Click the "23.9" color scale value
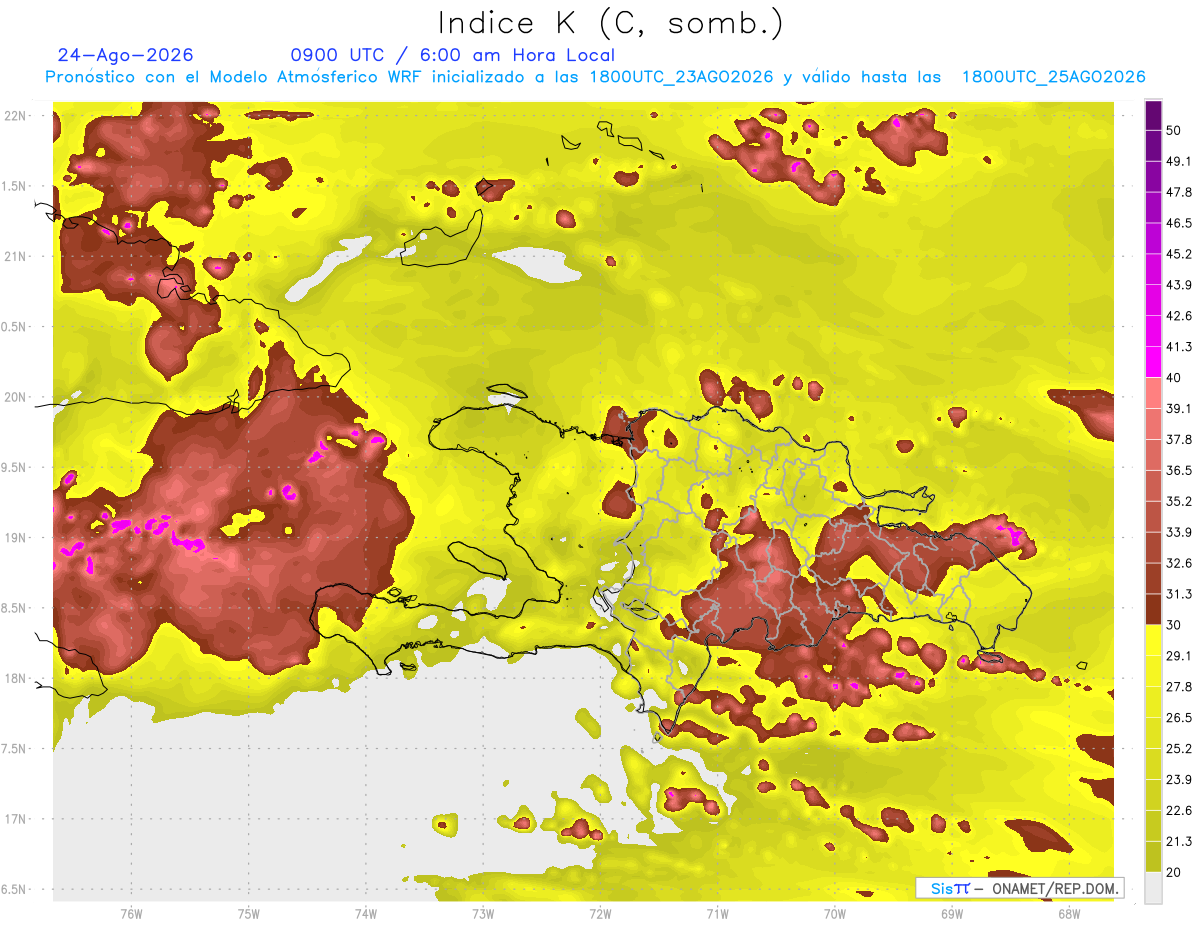The image size is (1200, 927). coord(1179,780)
